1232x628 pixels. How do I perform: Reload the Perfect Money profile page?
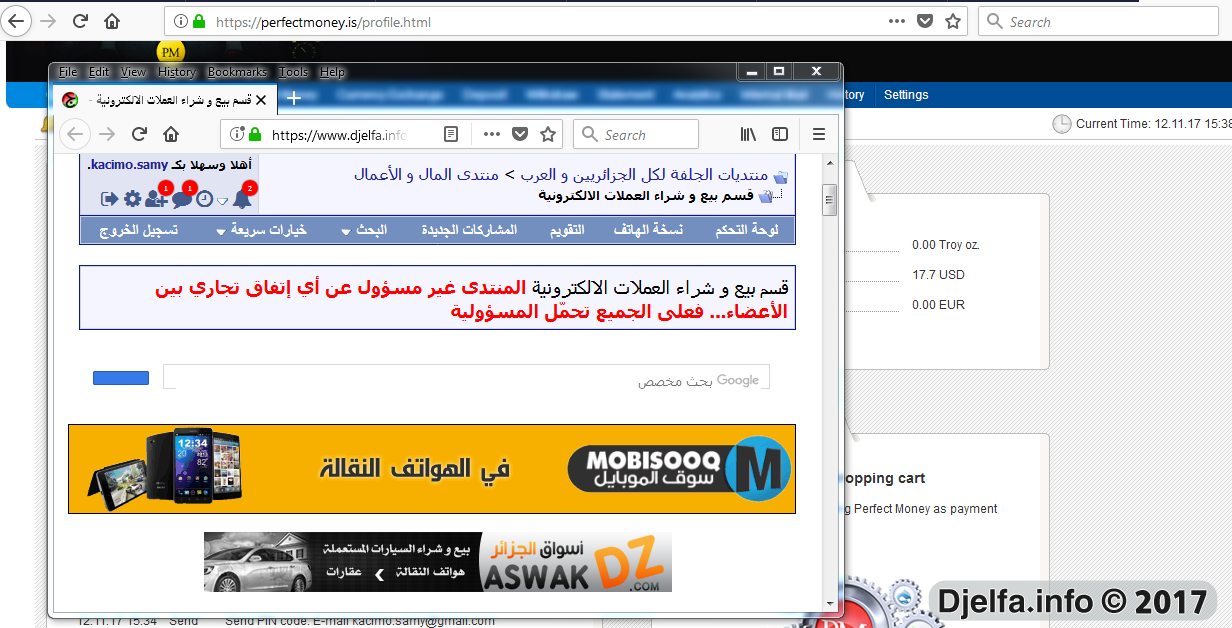(x=81, y=21)
